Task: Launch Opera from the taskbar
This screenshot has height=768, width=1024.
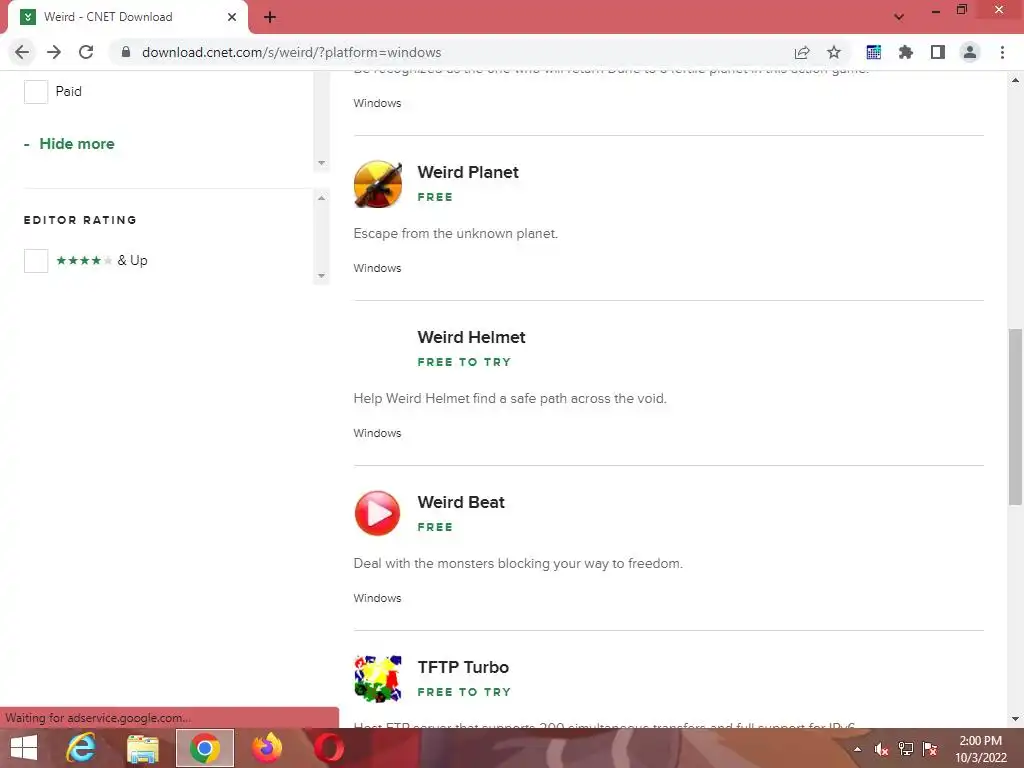Action: click(x=329, y=748)
